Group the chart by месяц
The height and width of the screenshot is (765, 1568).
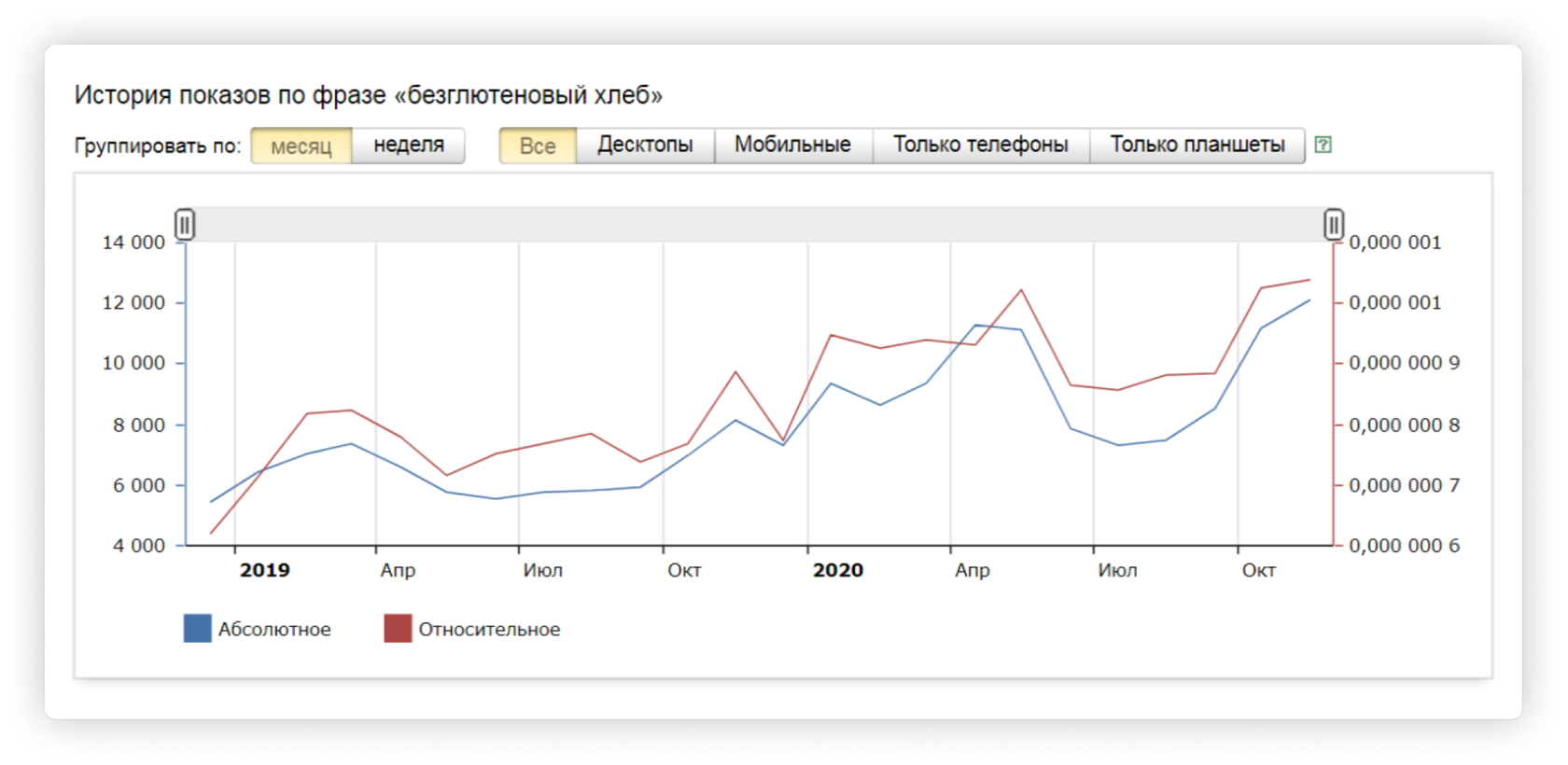point(301,146)
